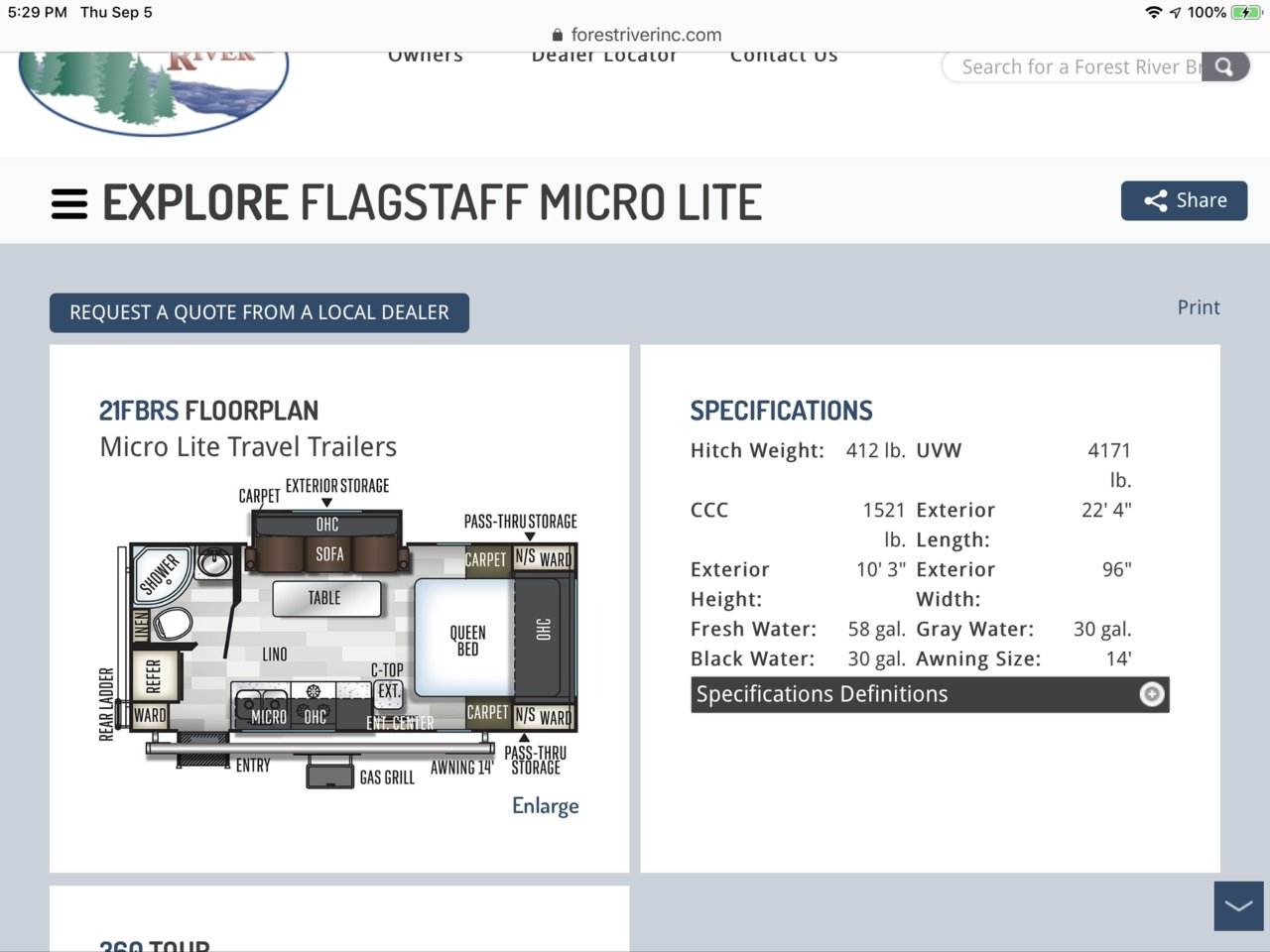
Task: Click the 360 TOUR heading
Action: pos(155,944)
